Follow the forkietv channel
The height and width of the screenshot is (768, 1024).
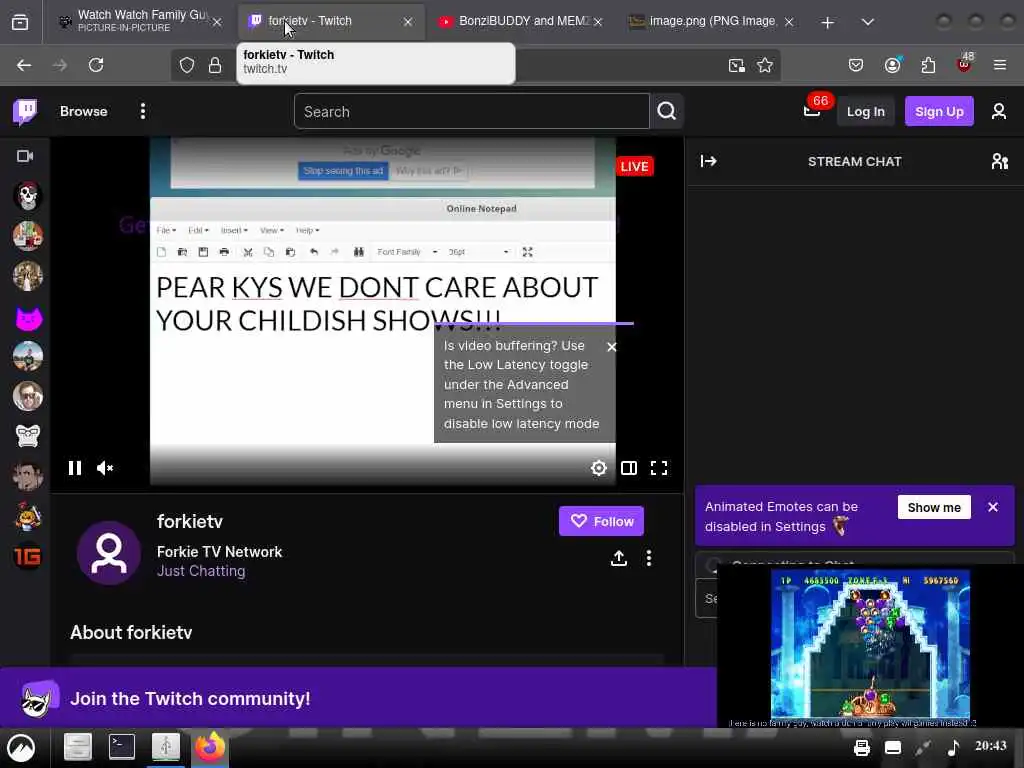pyautogui.click(x=601, y=521)
